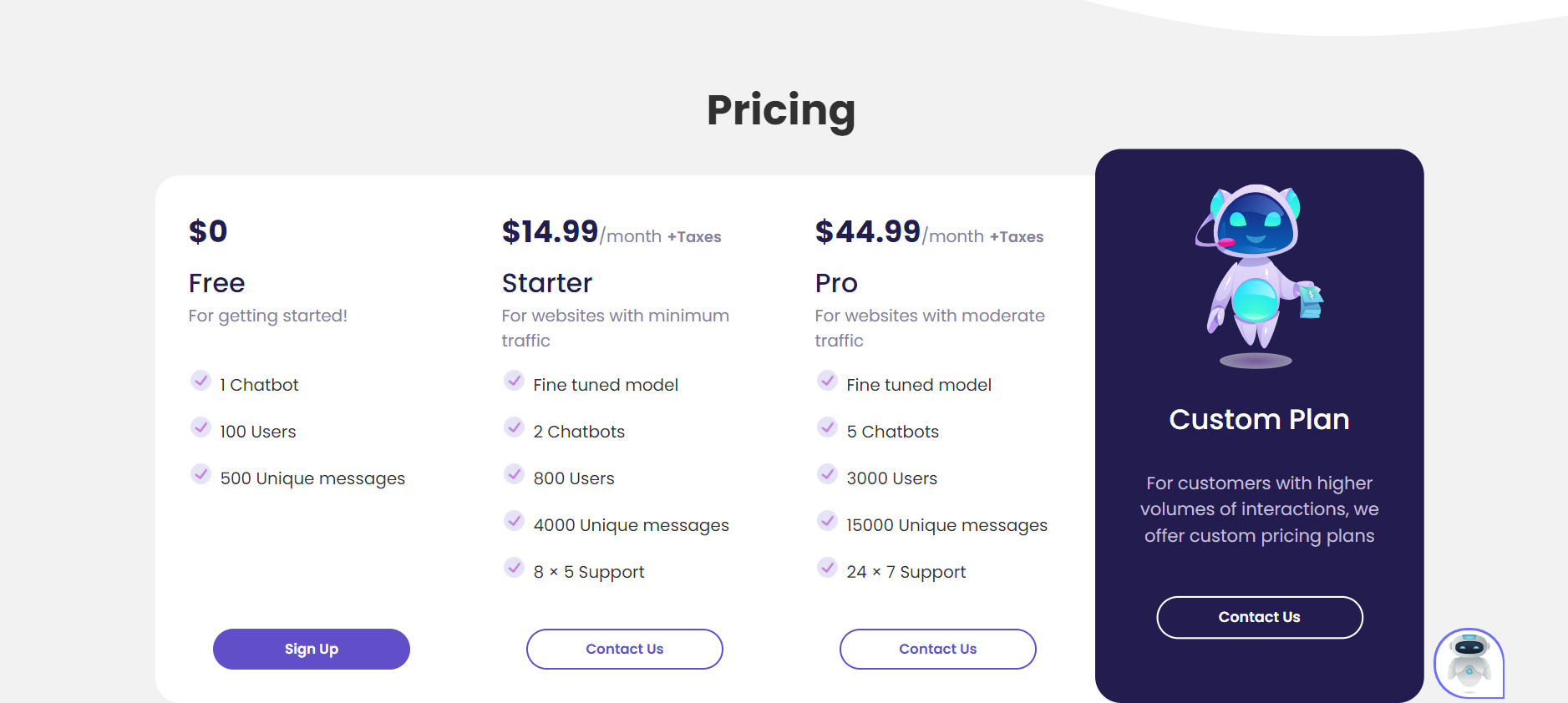Click checkmark beside Starter Fine tuned model
The height and width of the screenshot is (703, 1568).
514,381
